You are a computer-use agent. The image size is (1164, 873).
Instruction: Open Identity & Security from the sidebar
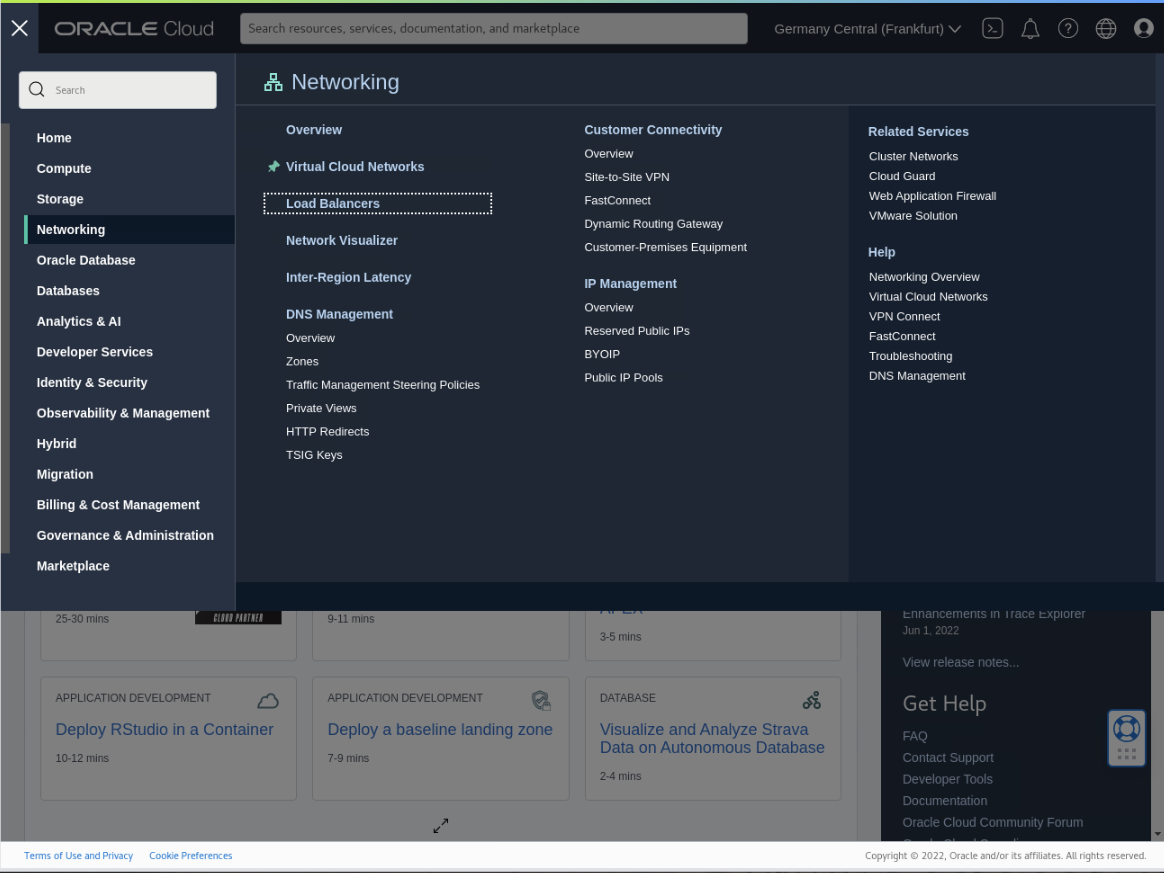pos(91,382)
